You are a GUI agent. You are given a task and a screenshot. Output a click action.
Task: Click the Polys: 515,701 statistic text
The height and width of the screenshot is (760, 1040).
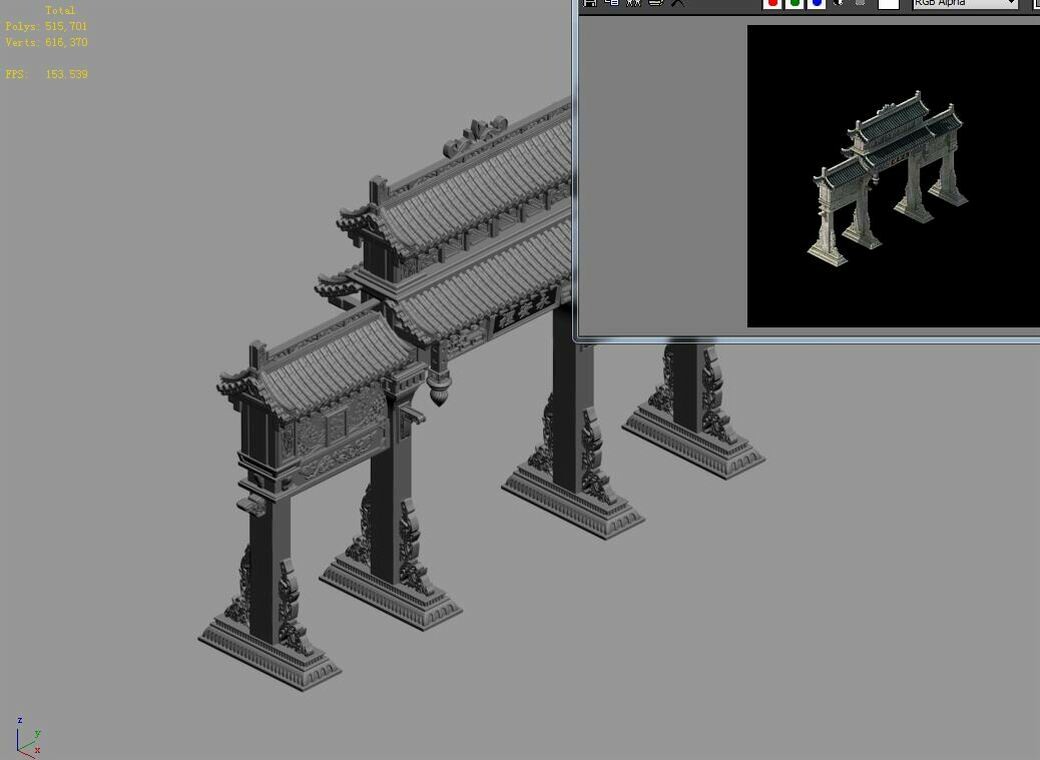click(46, 27)
